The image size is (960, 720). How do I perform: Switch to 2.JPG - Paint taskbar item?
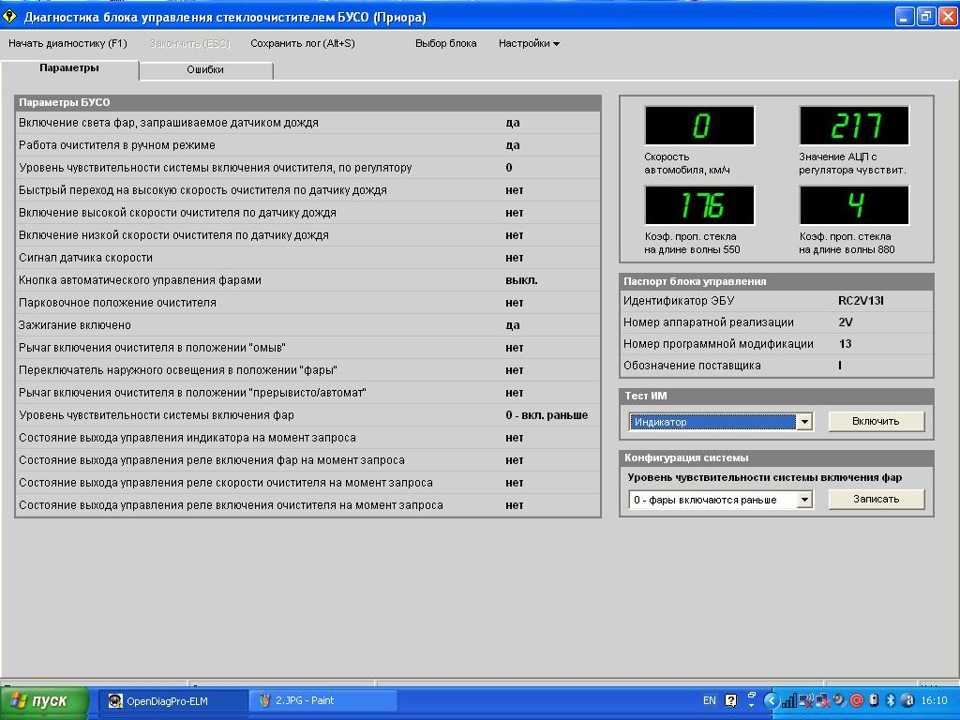322,700
